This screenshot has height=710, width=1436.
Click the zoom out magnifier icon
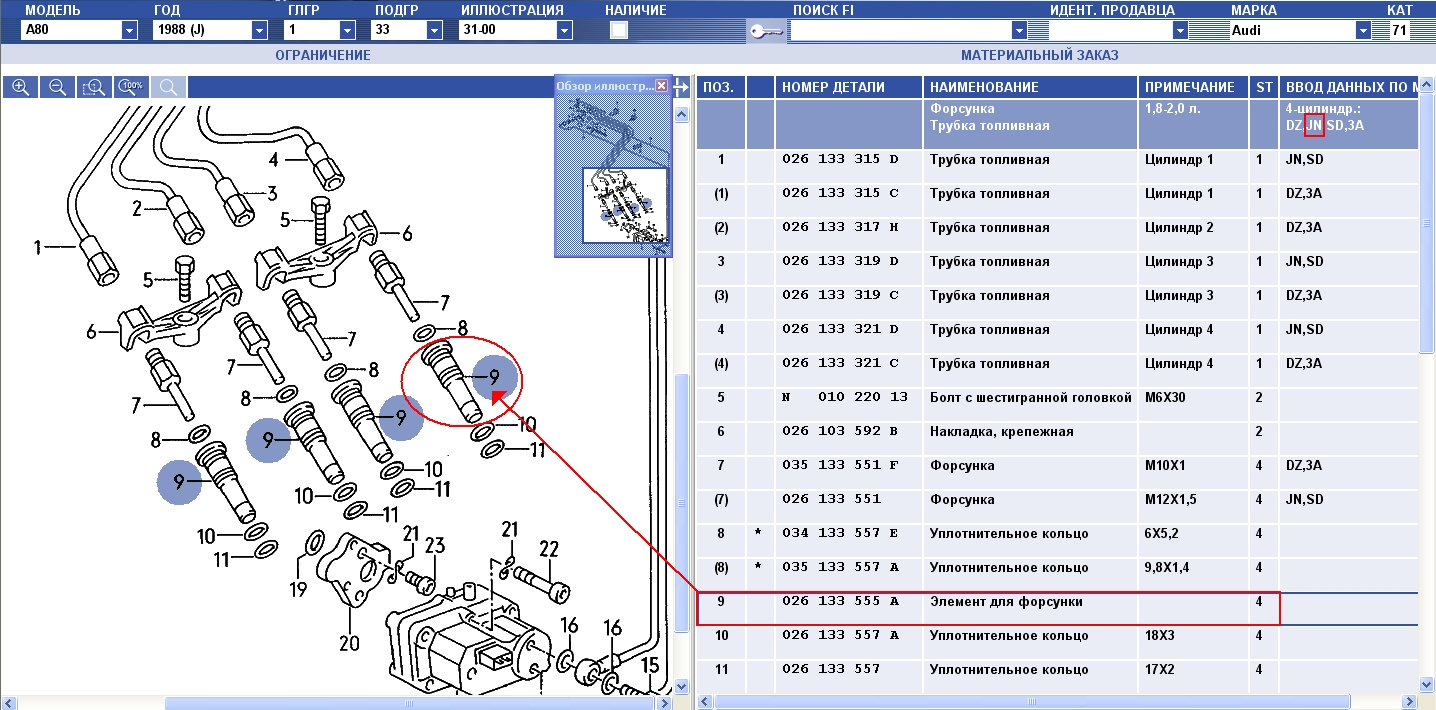57,88
